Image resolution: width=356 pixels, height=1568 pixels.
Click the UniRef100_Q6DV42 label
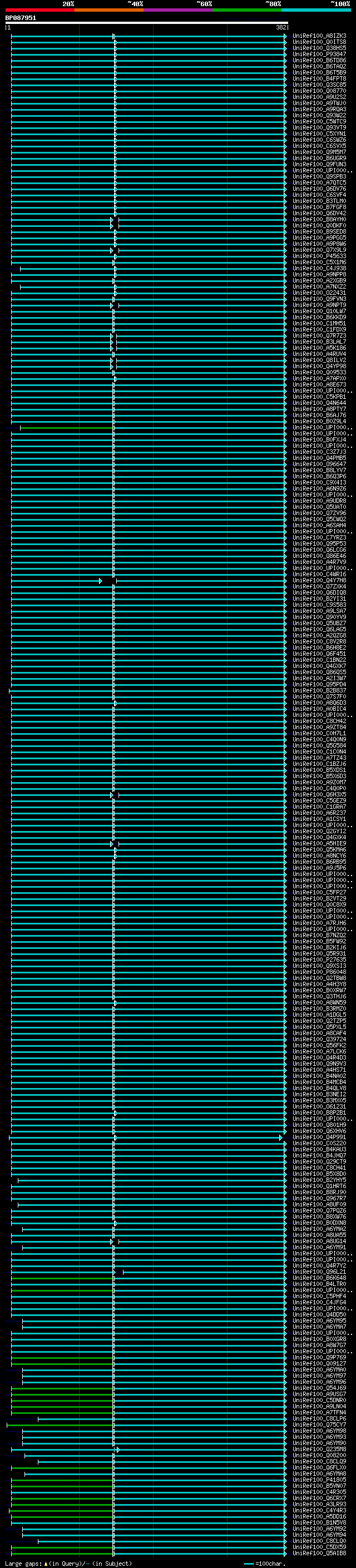[x=319, y=213]
